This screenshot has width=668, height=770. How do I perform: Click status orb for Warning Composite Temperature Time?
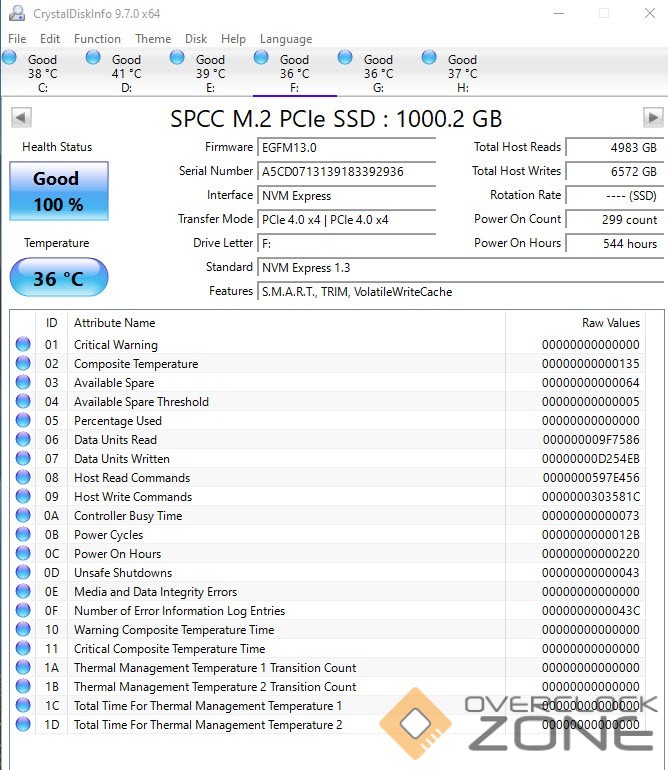coord(23,629)
